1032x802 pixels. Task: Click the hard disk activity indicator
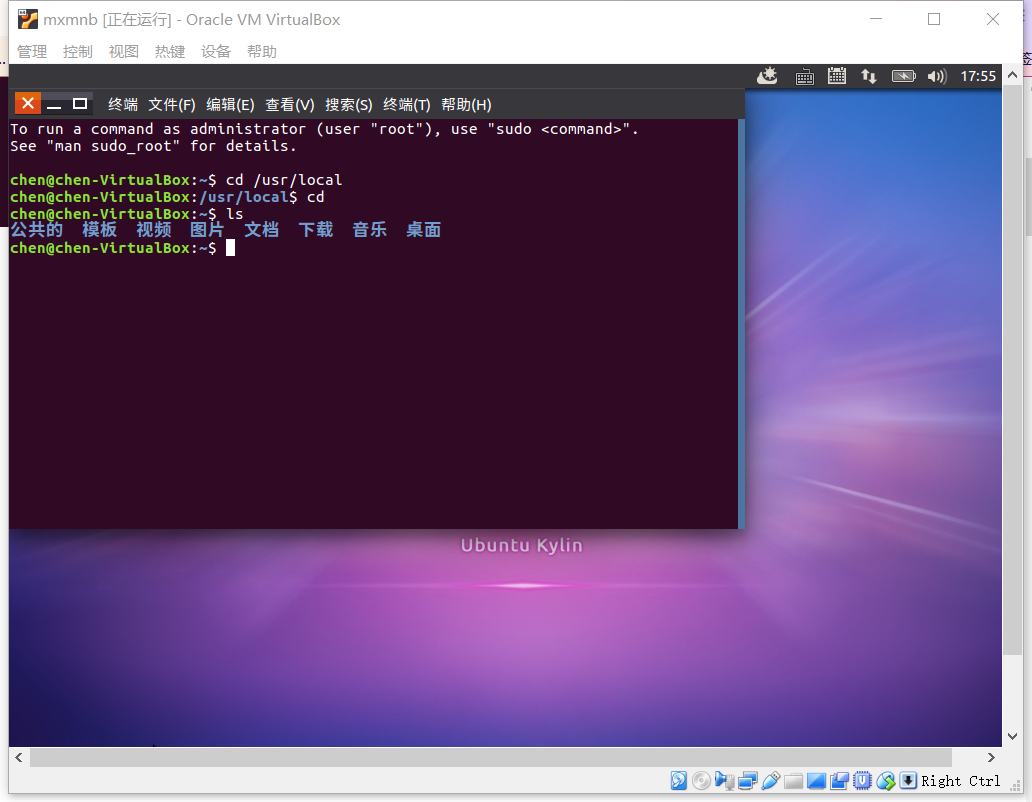point(679,780)
